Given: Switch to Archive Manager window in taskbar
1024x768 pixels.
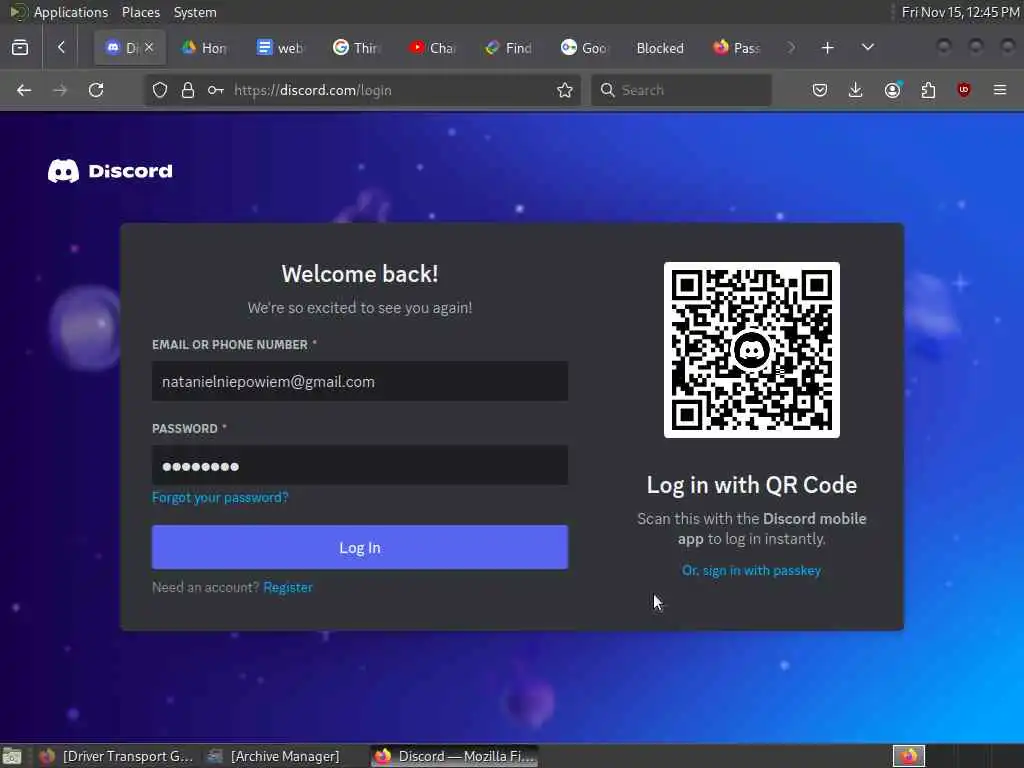Looking at the screenshot, I should point(274,757).
